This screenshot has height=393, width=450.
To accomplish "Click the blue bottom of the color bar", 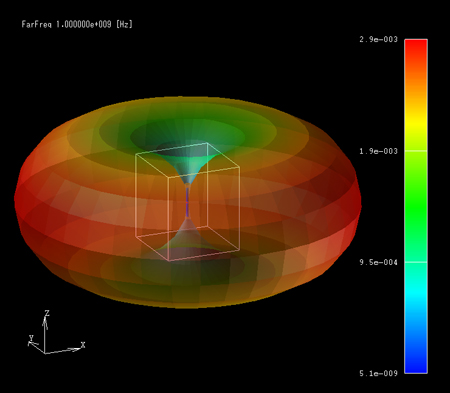I will click(x=416, y=360).
